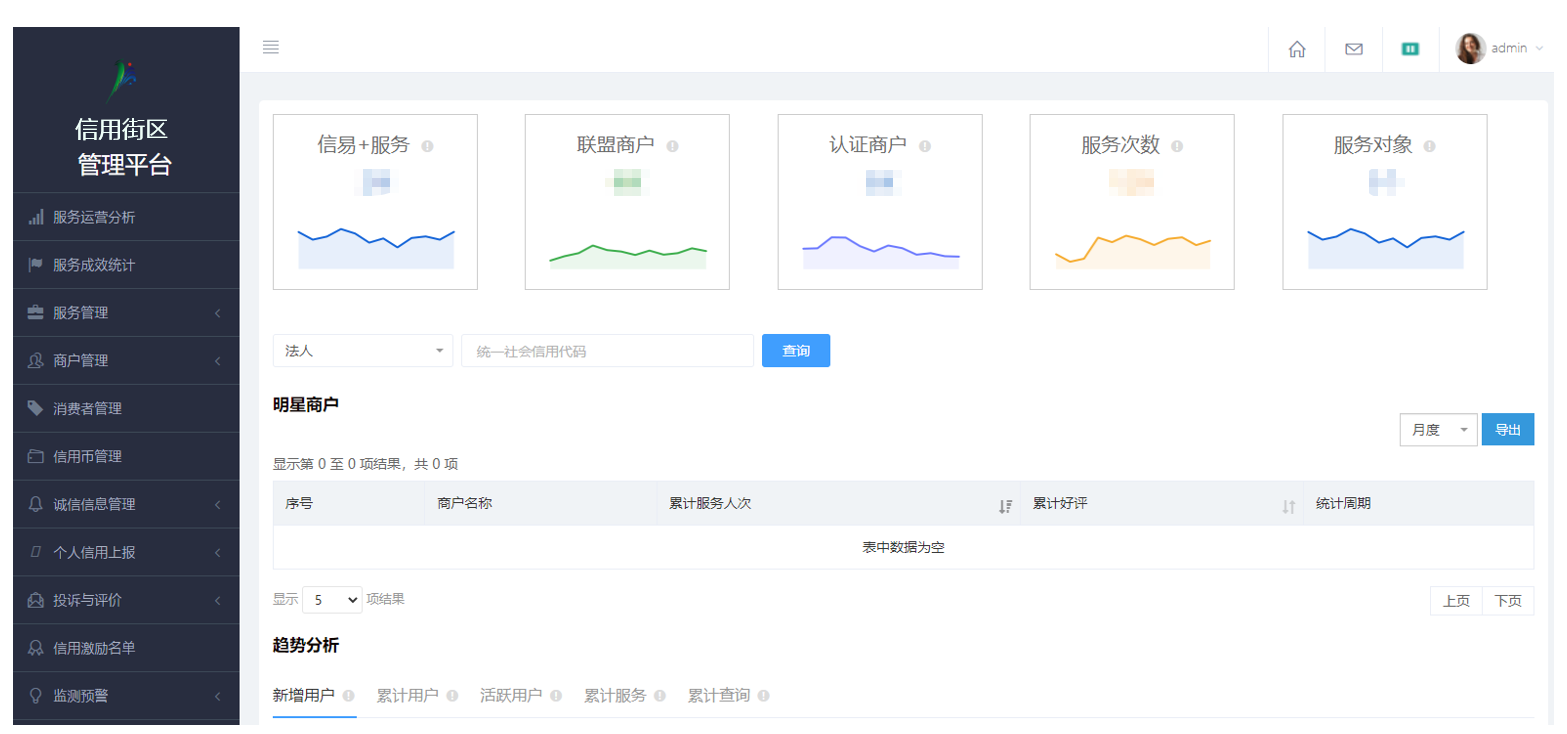The width and height of the screenshot is (1567, 734).
Task: Click the sort icon in 累计好评 column
Action: [1288, 506]
